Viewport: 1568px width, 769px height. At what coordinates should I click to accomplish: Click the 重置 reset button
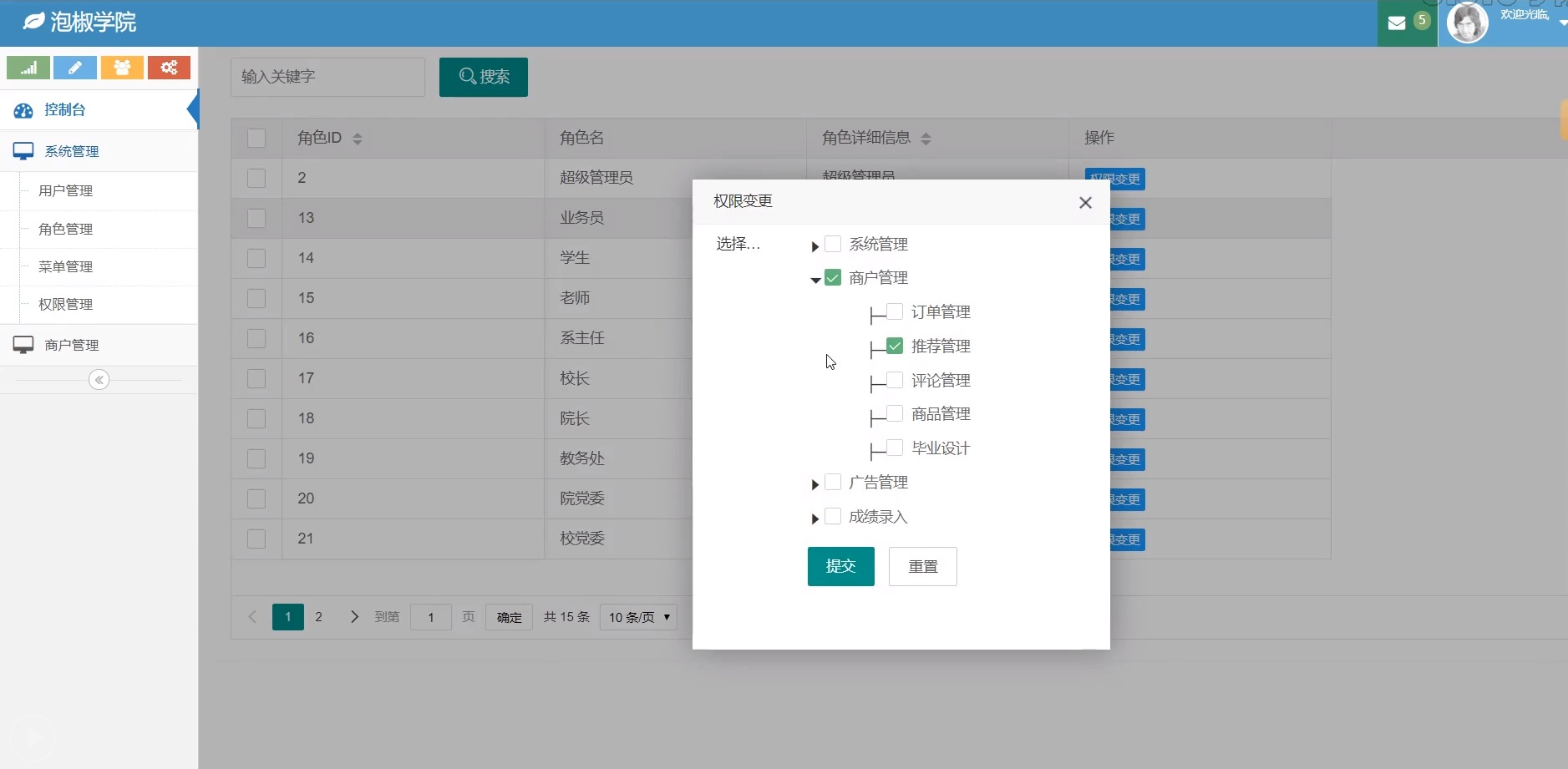[922, 566]
